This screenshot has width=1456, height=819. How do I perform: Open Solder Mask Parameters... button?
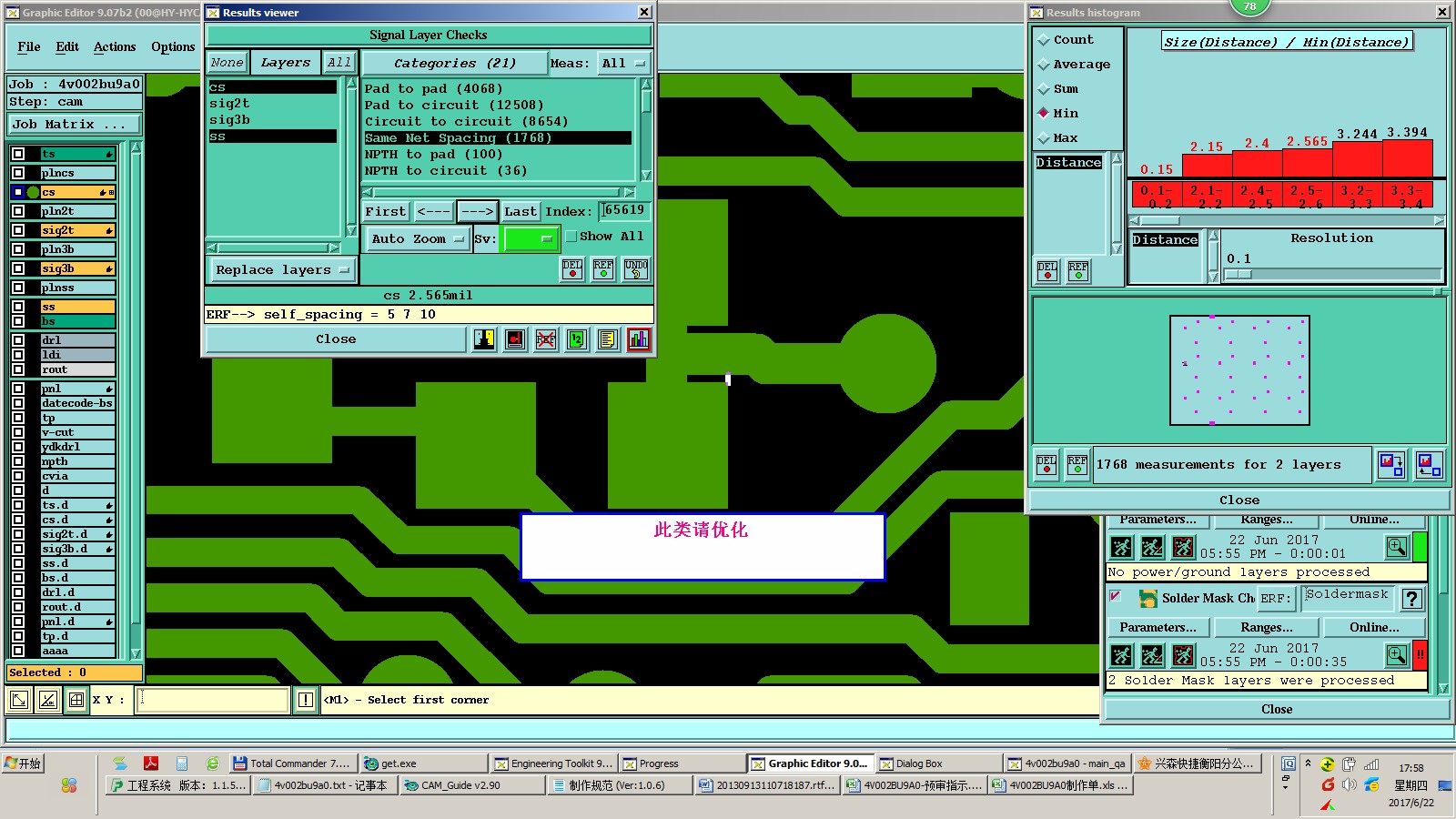pyautogui.click(x=1158, y=628)
